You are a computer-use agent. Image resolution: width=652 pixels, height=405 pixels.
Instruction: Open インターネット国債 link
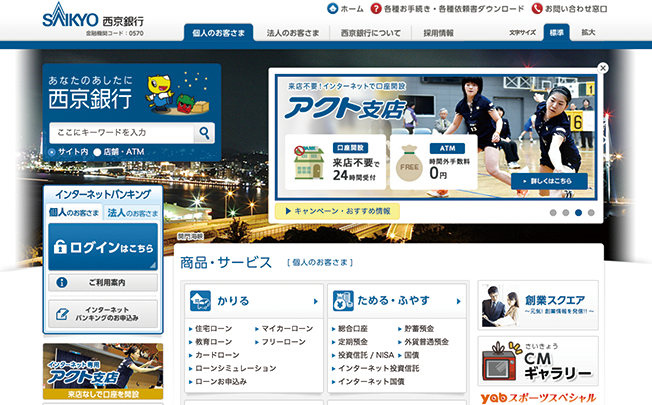(x=371, y=381)
